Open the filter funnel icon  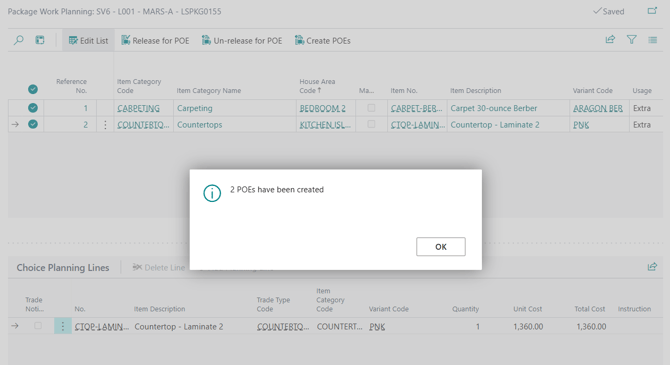(632, 40)
